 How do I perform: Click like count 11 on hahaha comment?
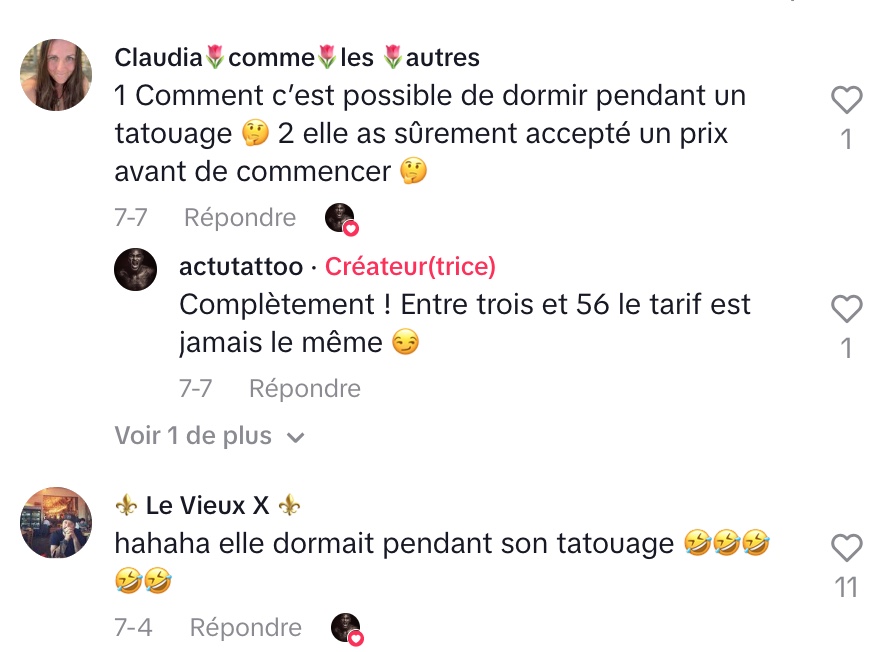pos(846,587)
